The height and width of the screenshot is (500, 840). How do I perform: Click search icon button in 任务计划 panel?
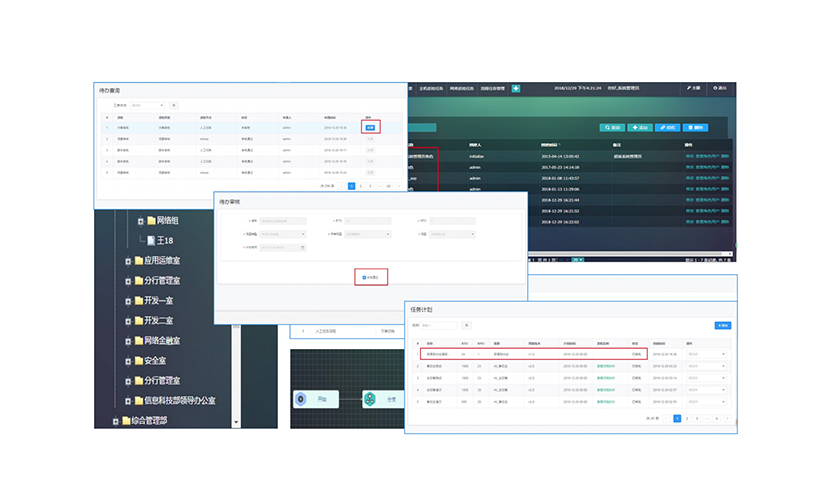[x=465, y=325]
